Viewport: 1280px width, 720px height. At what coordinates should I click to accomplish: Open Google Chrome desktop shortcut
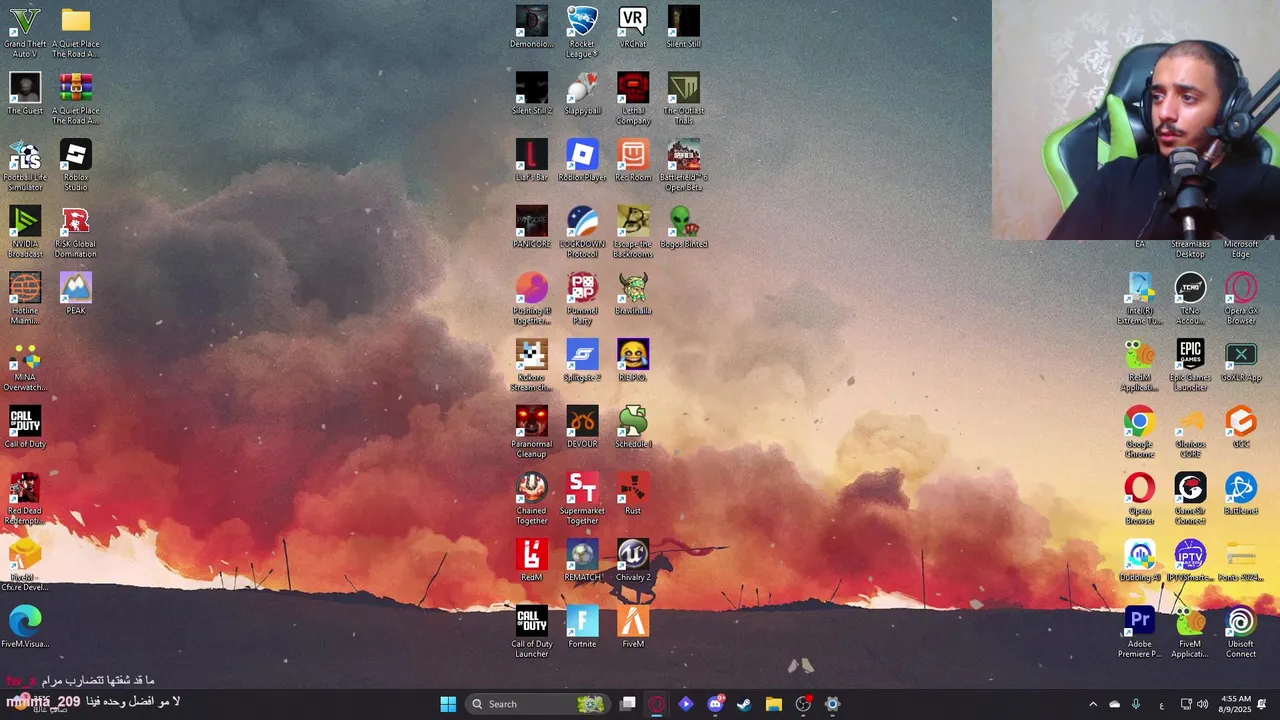[x=1139, y=431]
